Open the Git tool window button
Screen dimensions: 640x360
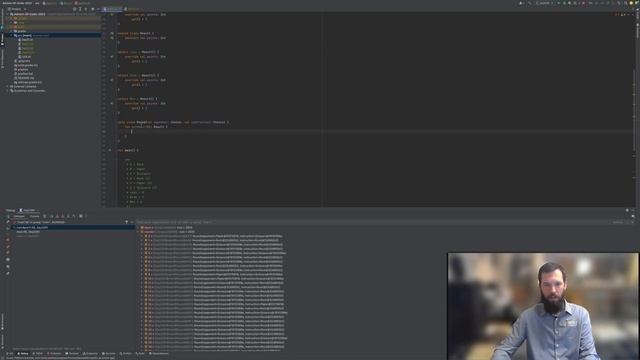tap(9, 353)
